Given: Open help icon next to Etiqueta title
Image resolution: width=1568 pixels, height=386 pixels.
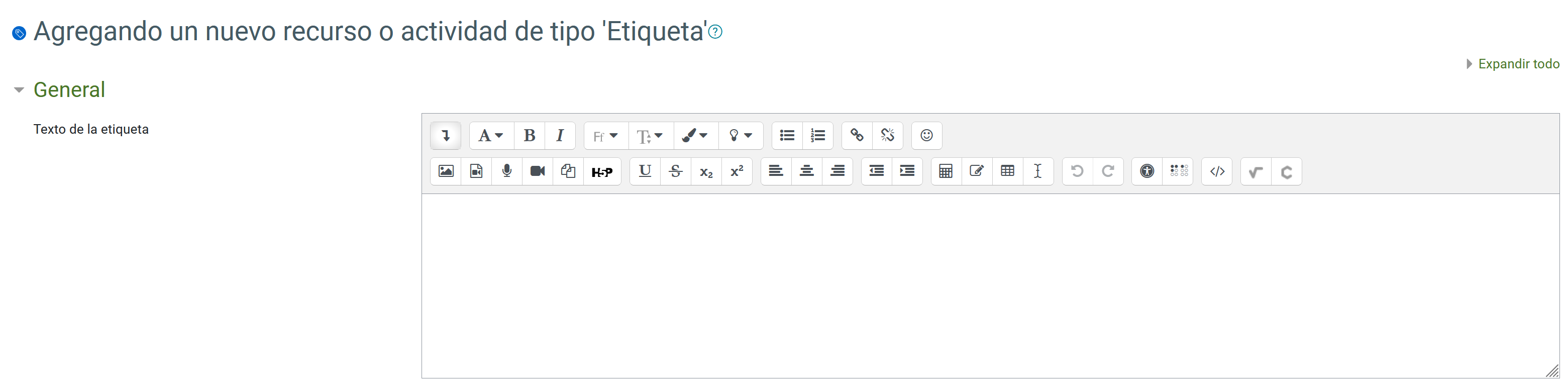Looking at the screenshot, I should [x=716, y=32].
